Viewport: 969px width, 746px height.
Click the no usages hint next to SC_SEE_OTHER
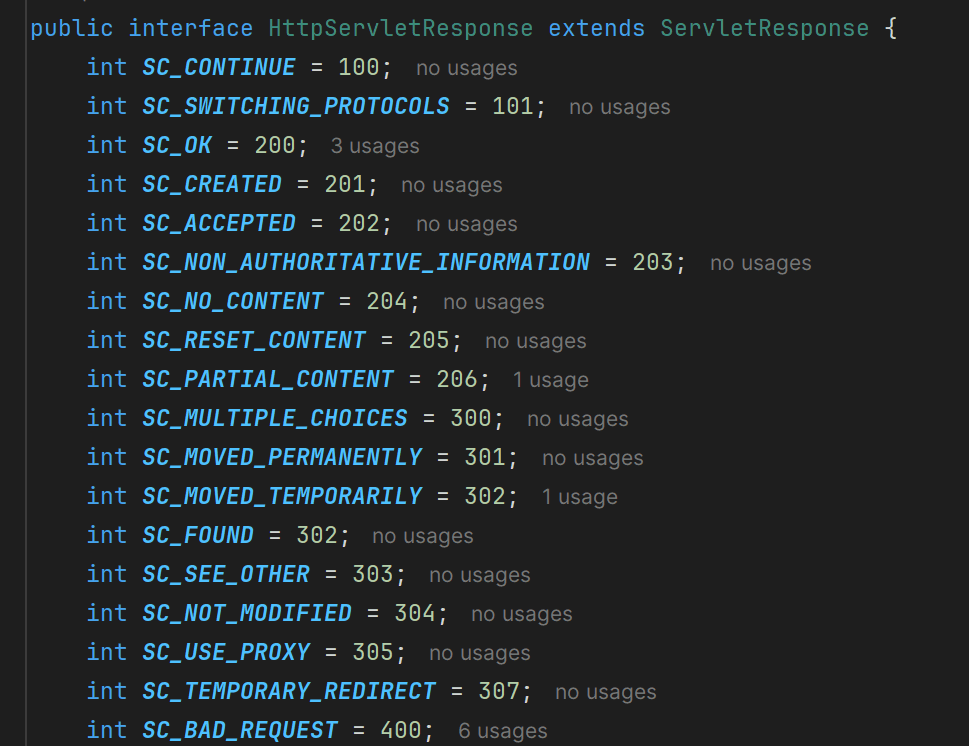pos(479,575)
